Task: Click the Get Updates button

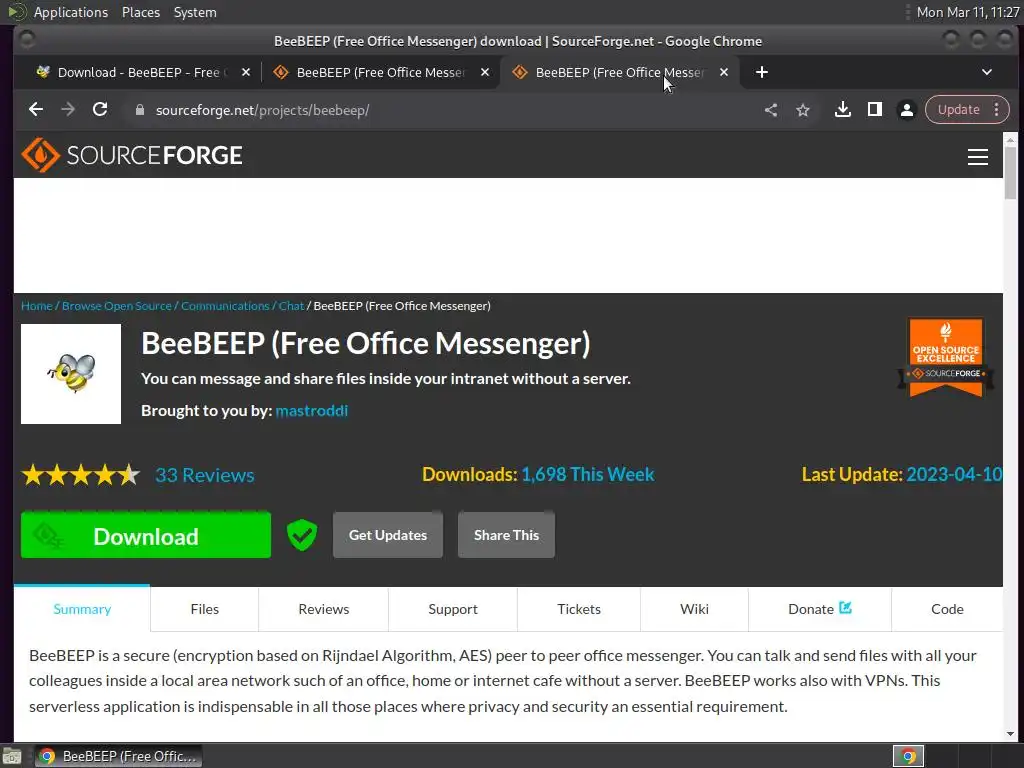Action: tap(388, 535)
